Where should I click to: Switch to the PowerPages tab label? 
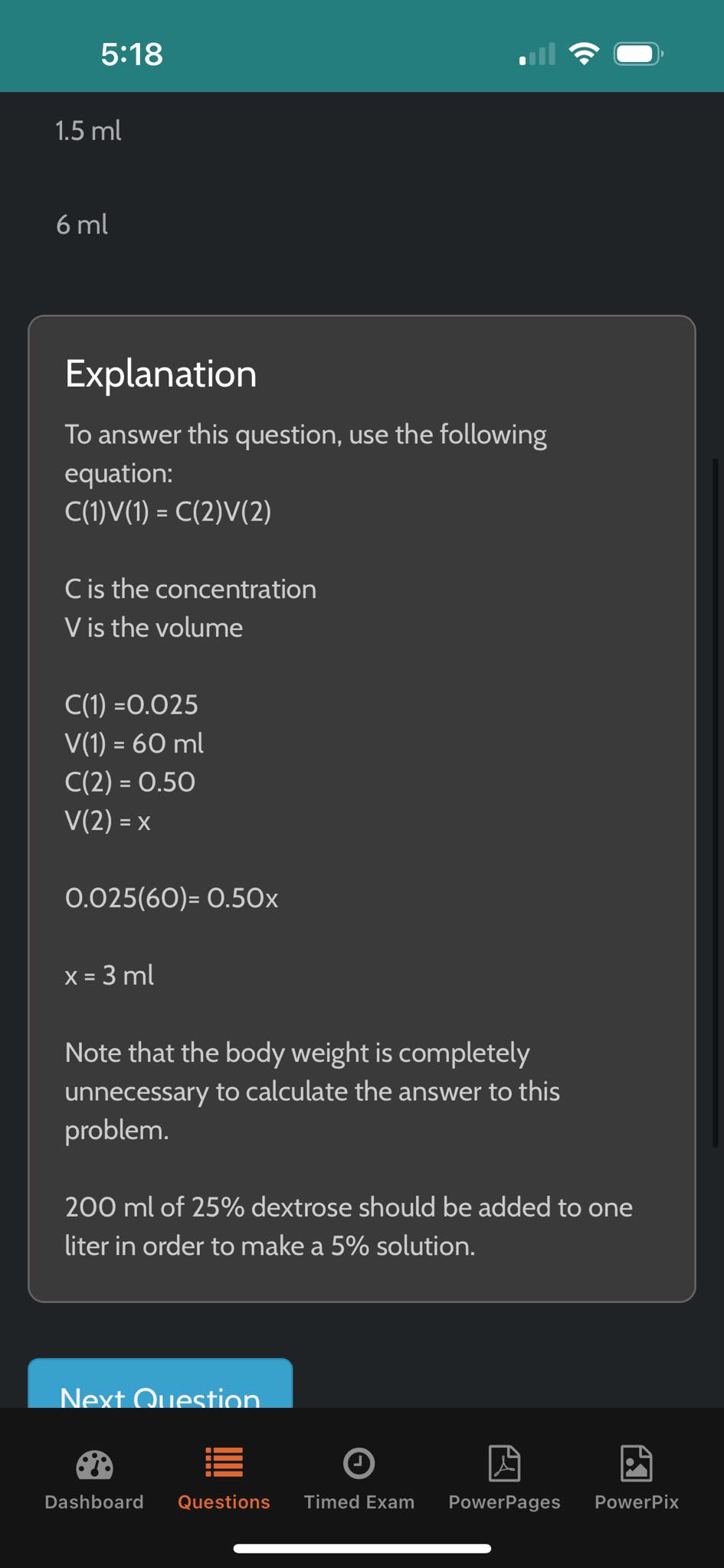[x=504, y=1501]
